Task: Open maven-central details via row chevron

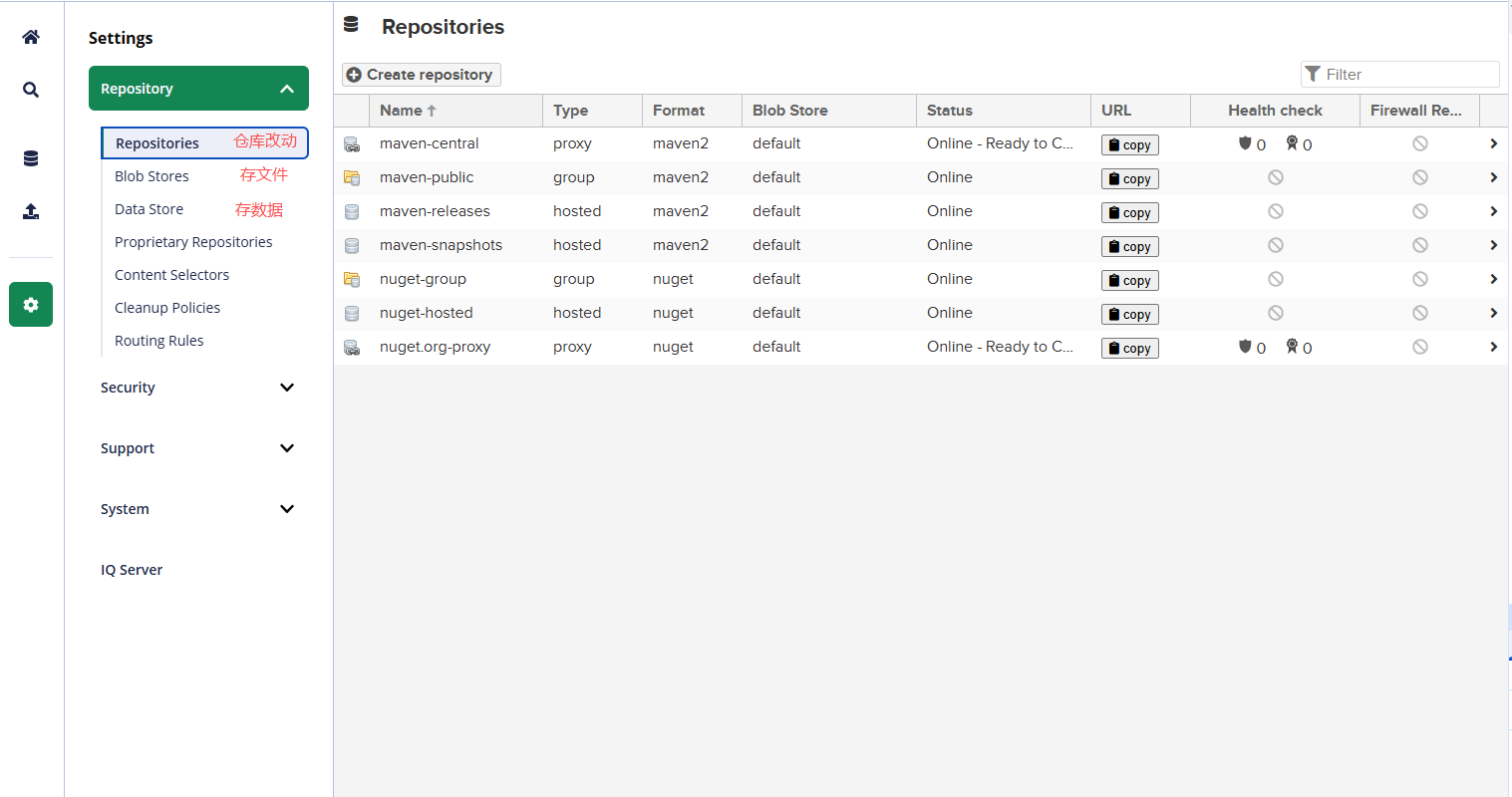Action: 1493,143
